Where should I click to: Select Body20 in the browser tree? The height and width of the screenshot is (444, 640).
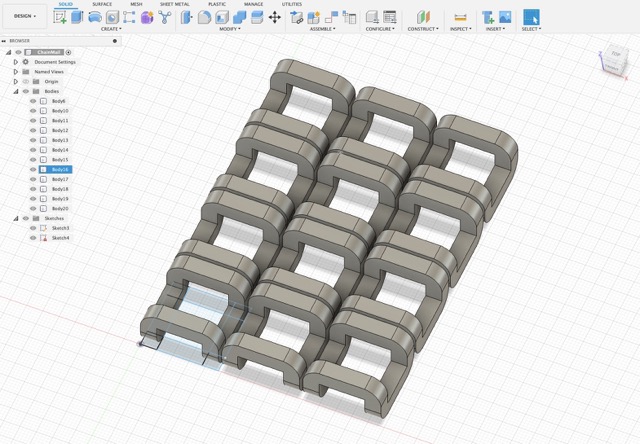tap(60, 208)
